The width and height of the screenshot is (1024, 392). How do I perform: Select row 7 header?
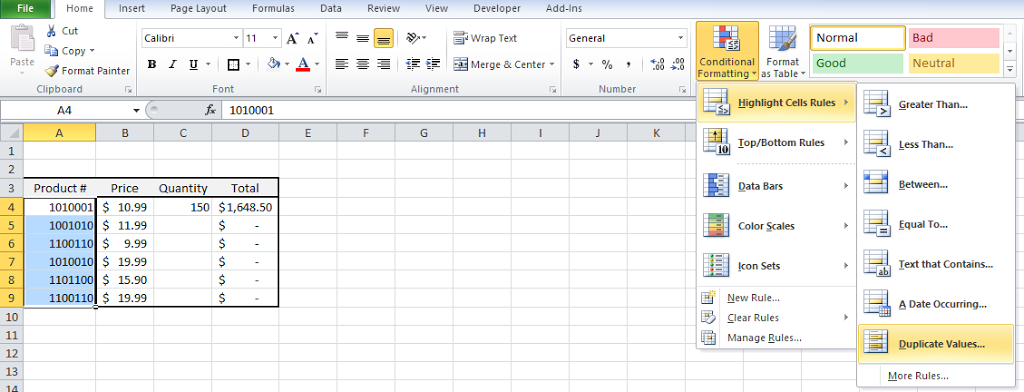coord(11,261)
